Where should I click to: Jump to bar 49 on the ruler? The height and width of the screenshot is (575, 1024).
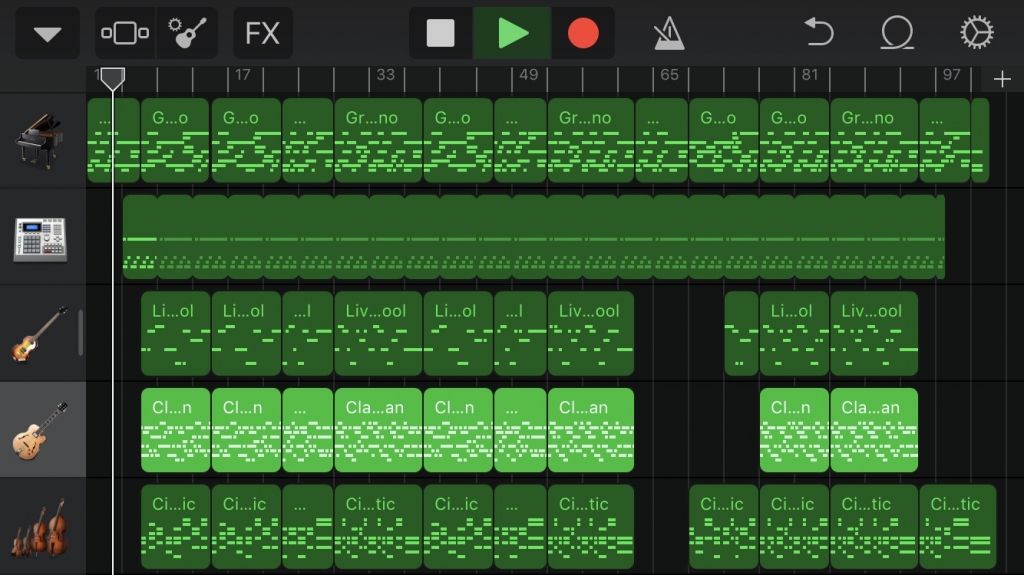point(528,75)
